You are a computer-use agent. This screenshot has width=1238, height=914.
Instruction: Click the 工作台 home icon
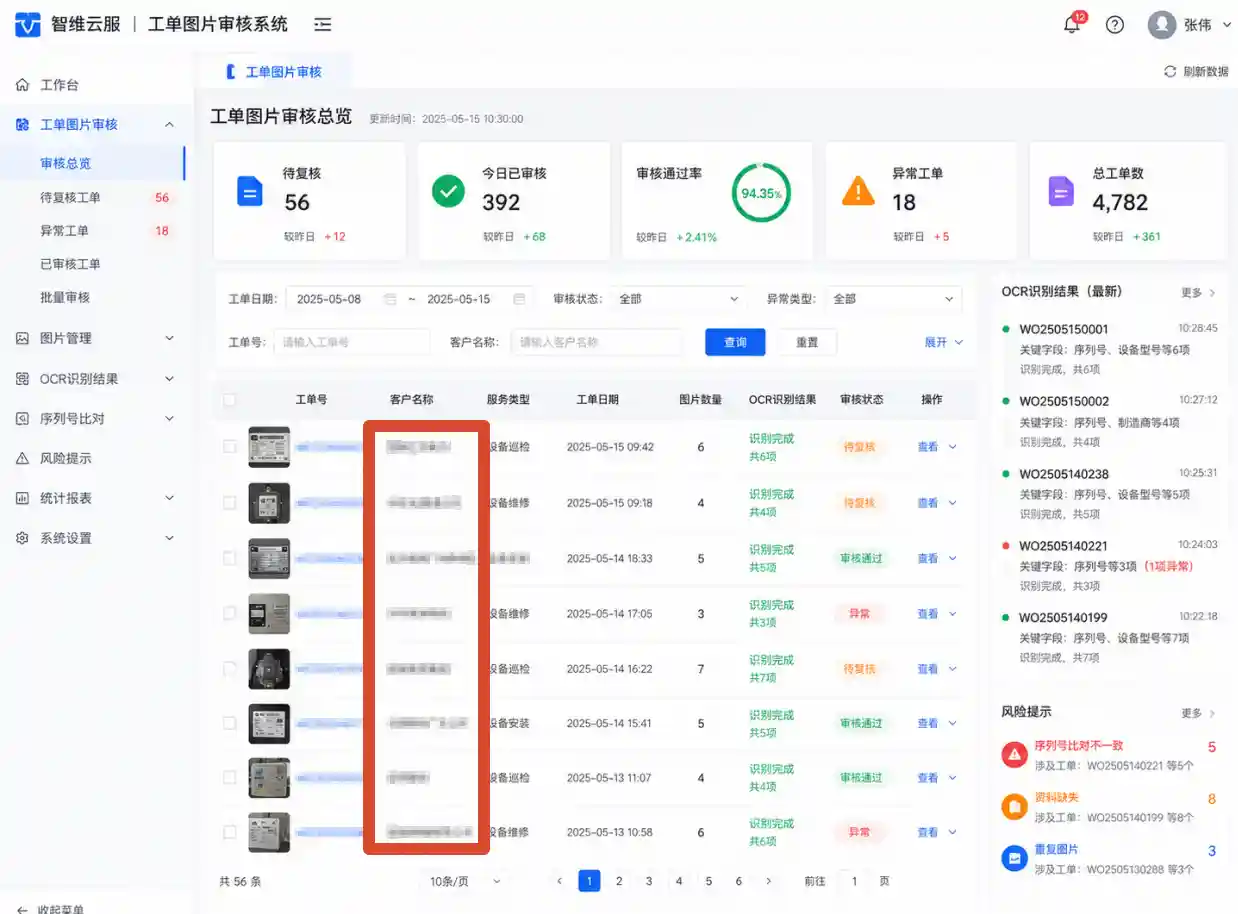pyautogui.click(x=22, y=85)
